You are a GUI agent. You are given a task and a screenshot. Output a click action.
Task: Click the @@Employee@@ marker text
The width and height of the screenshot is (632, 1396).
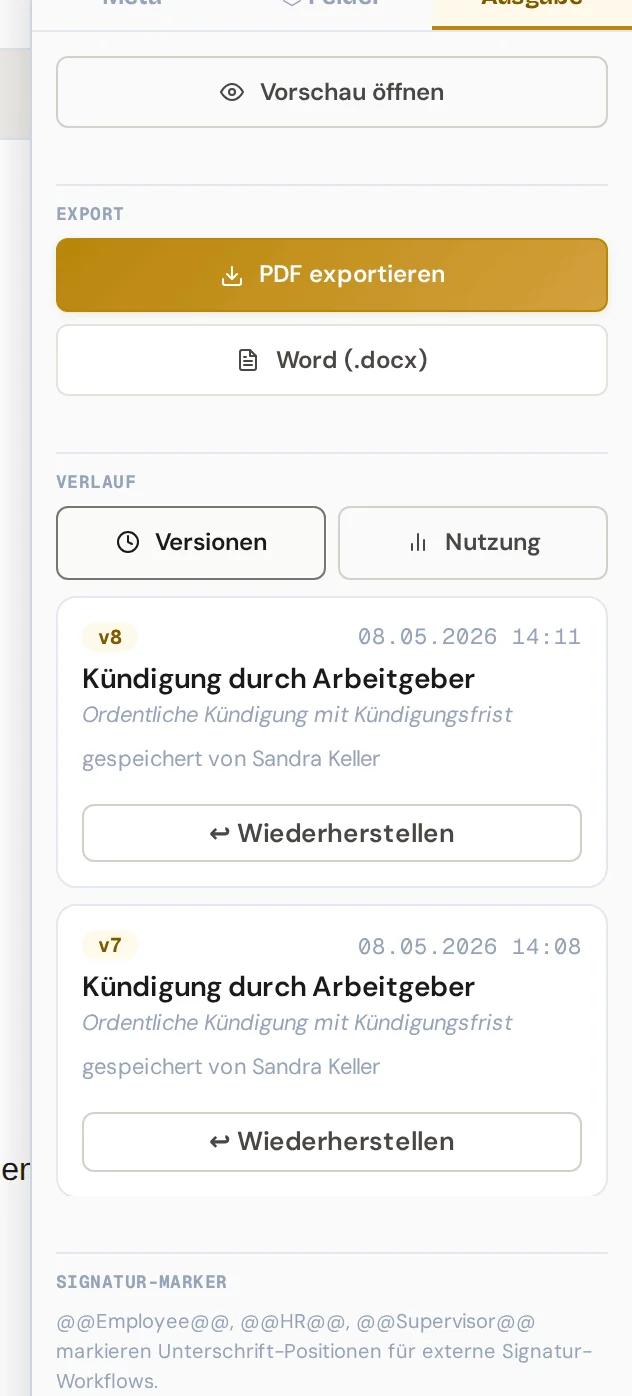point(144,1322)
